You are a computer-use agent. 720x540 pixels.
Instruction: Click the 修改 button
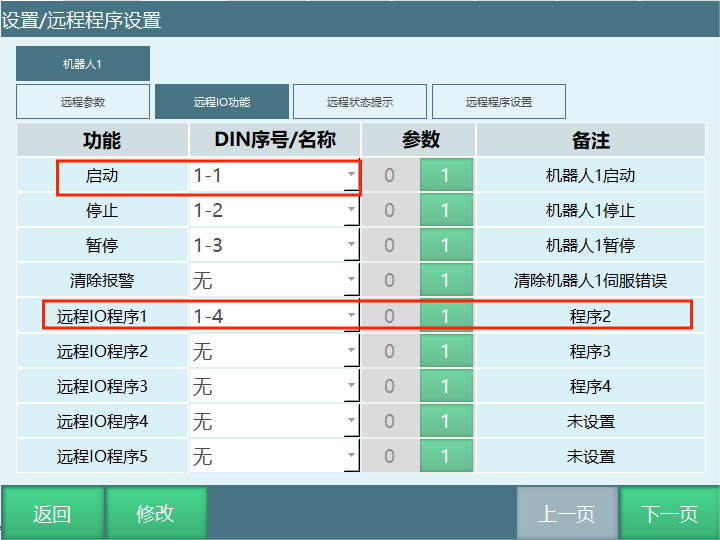(x=156, y=514)
